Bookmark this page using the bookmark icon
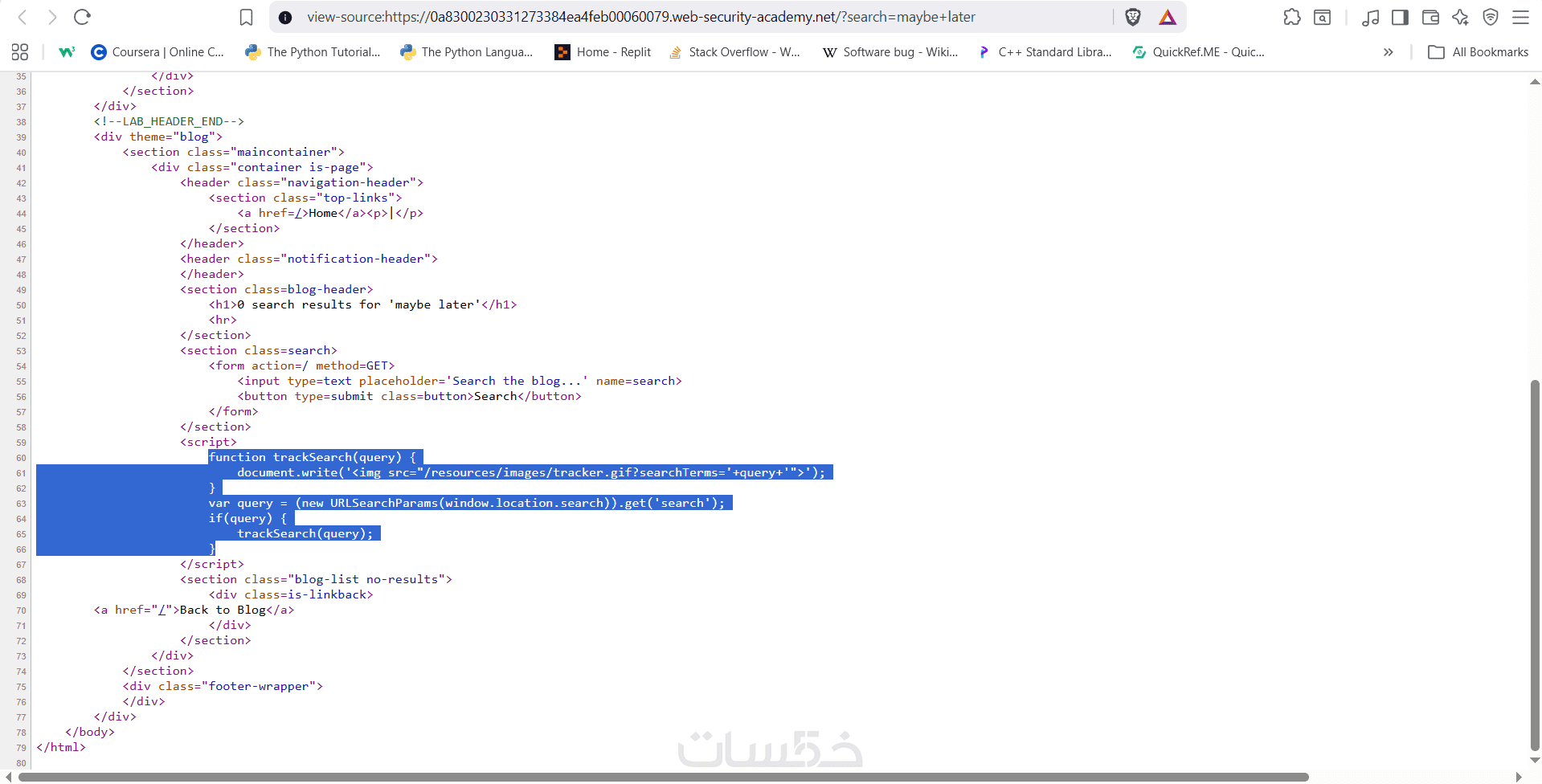 247,17
